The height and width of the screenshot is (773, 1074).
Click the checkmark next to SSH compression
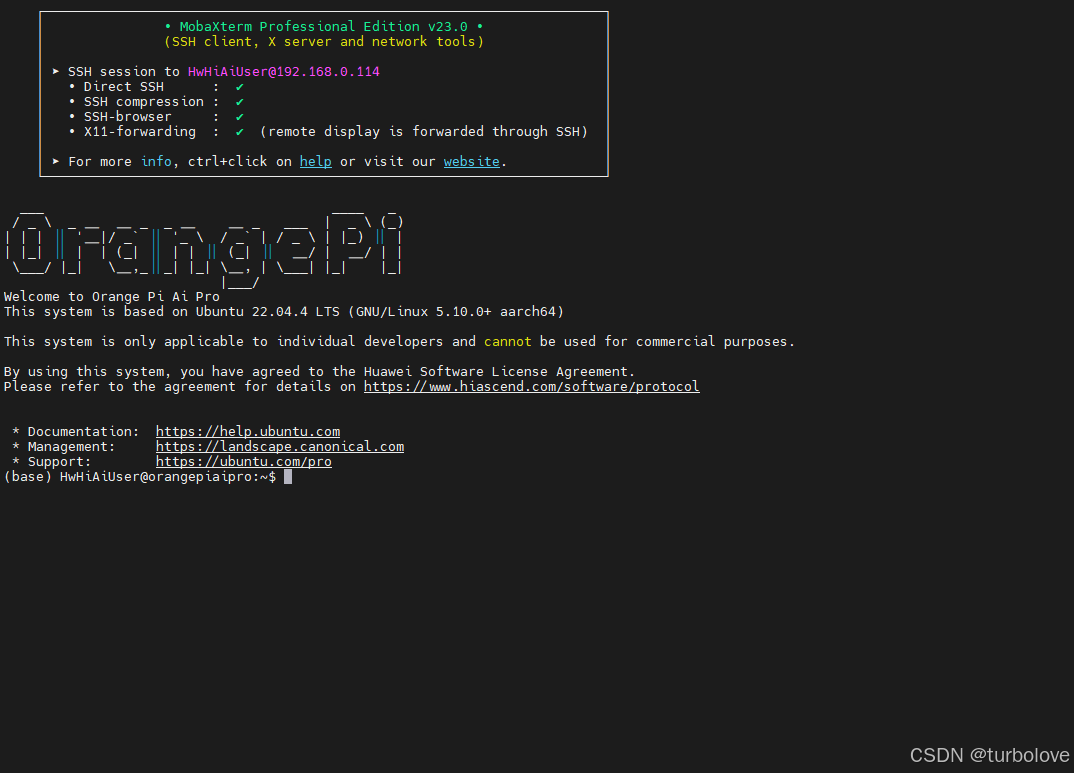click(x=240, y=102)
